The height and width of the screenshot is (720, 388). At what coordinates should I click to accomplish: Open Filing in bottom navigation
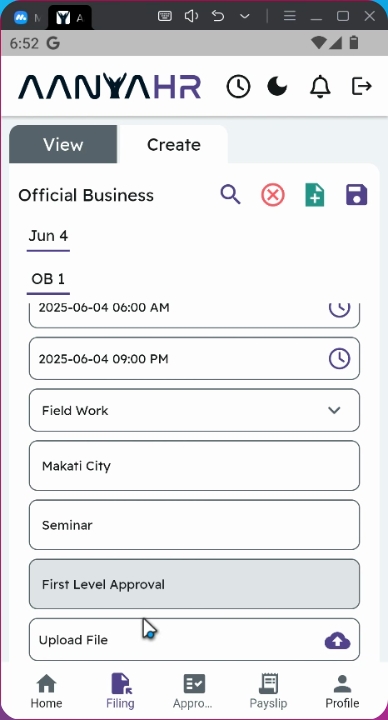point(120,691)
